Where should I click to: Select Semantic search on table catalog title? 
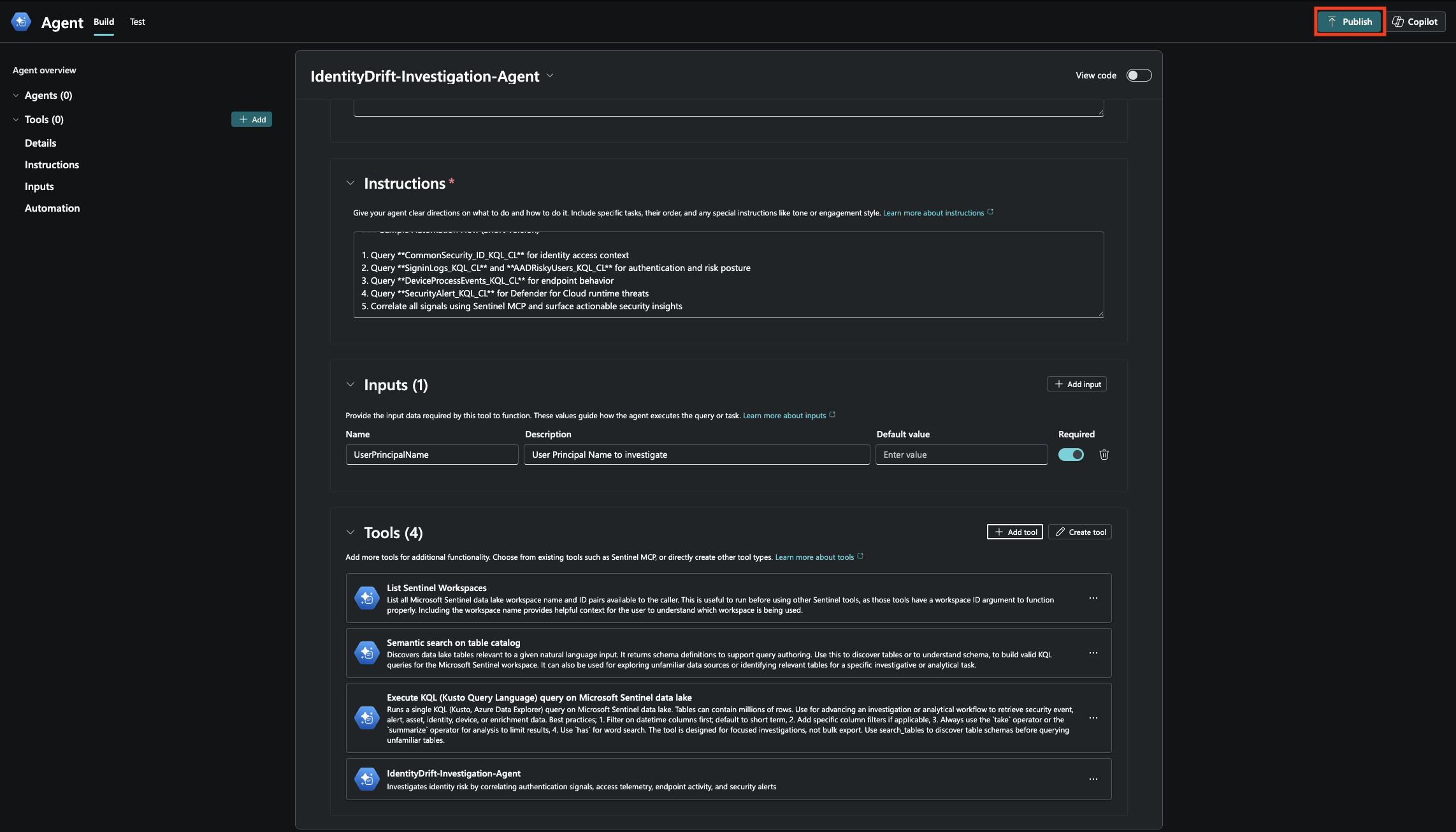(x=454, y=643)
